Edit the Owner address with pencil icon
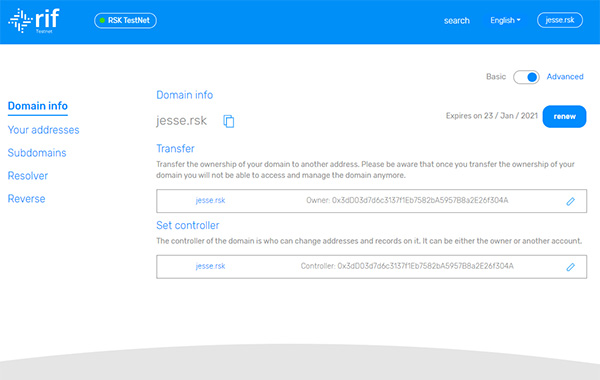Image resolution: width=600 pixels, height=380 pixels. click(x=570, y=201)
